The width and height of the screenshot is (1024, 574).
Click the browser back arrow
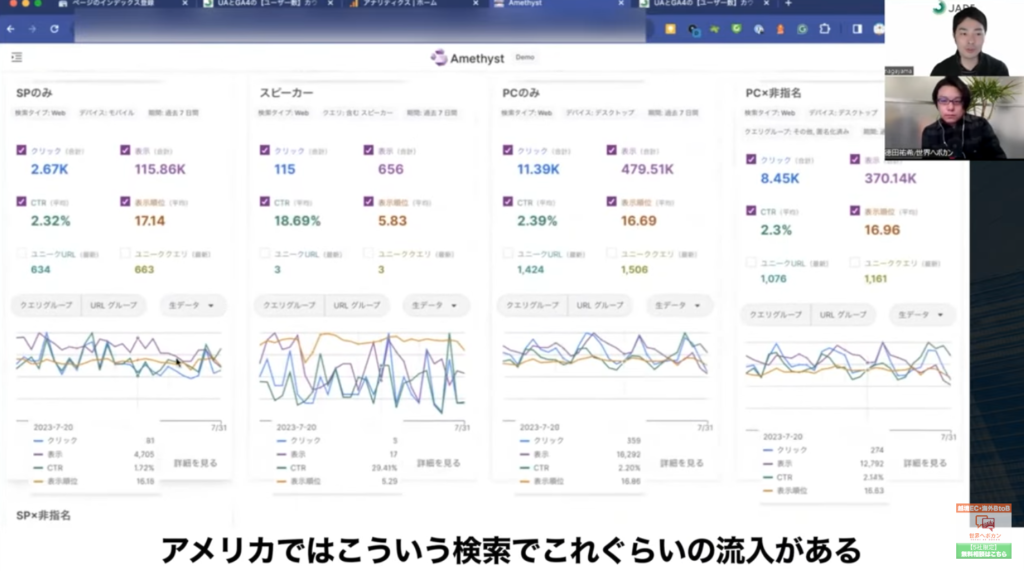pos(10,29)
